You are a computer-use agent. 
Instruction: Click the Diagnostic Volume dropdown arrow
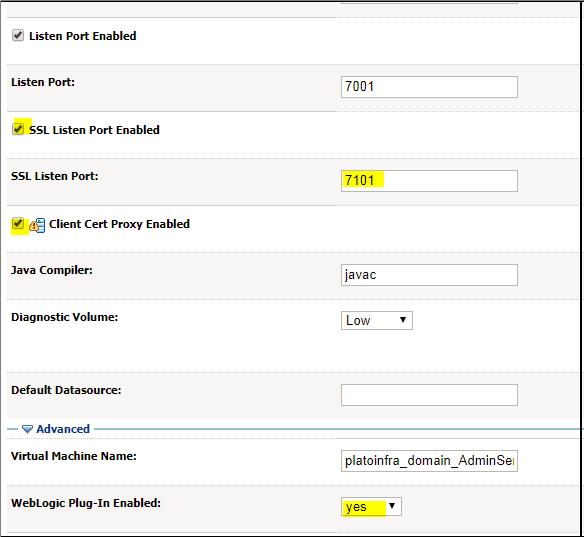click(403, 320)
